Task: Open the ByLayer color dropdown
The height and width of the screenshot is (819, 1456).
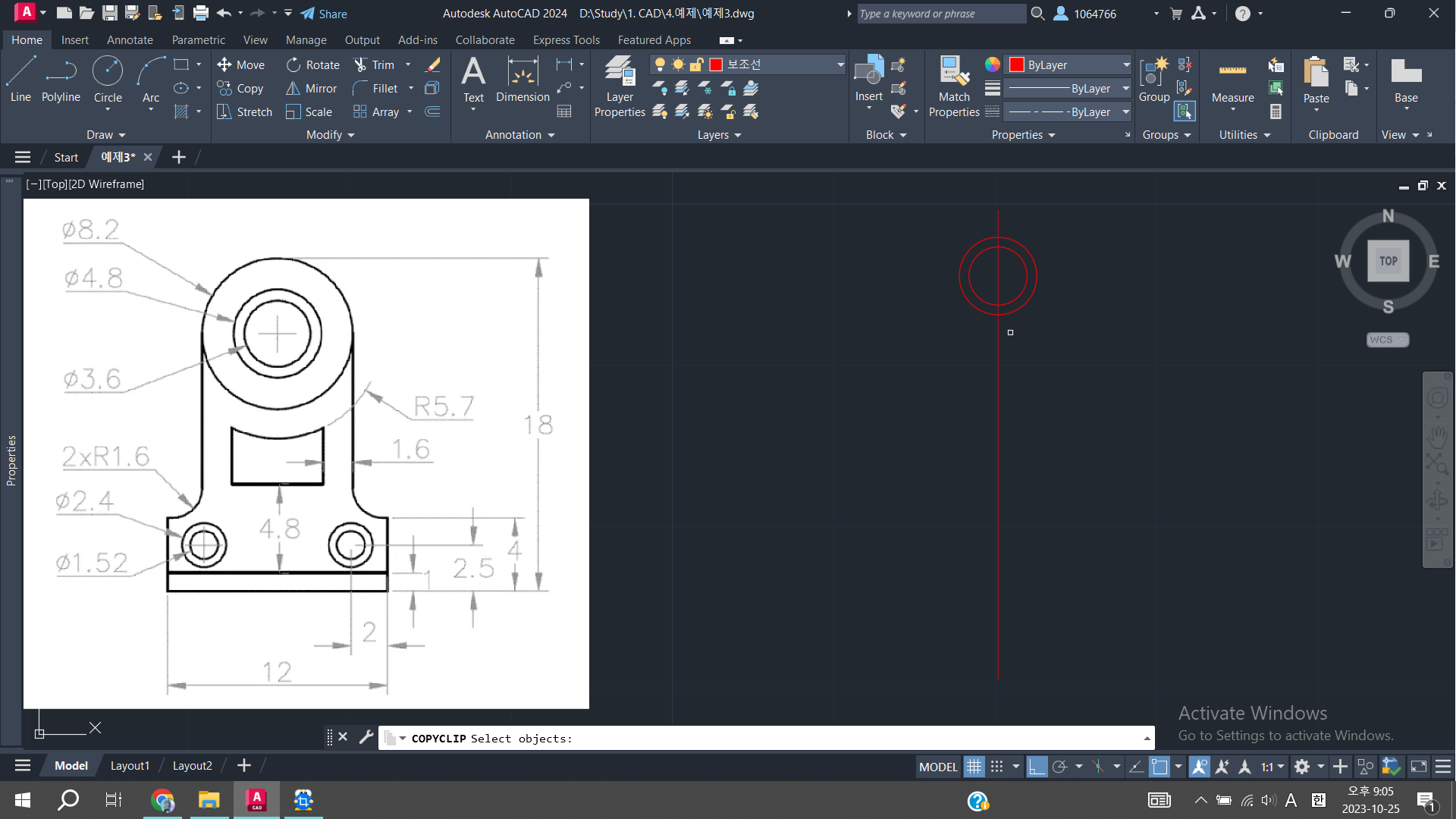Action: coord(1126,65)
